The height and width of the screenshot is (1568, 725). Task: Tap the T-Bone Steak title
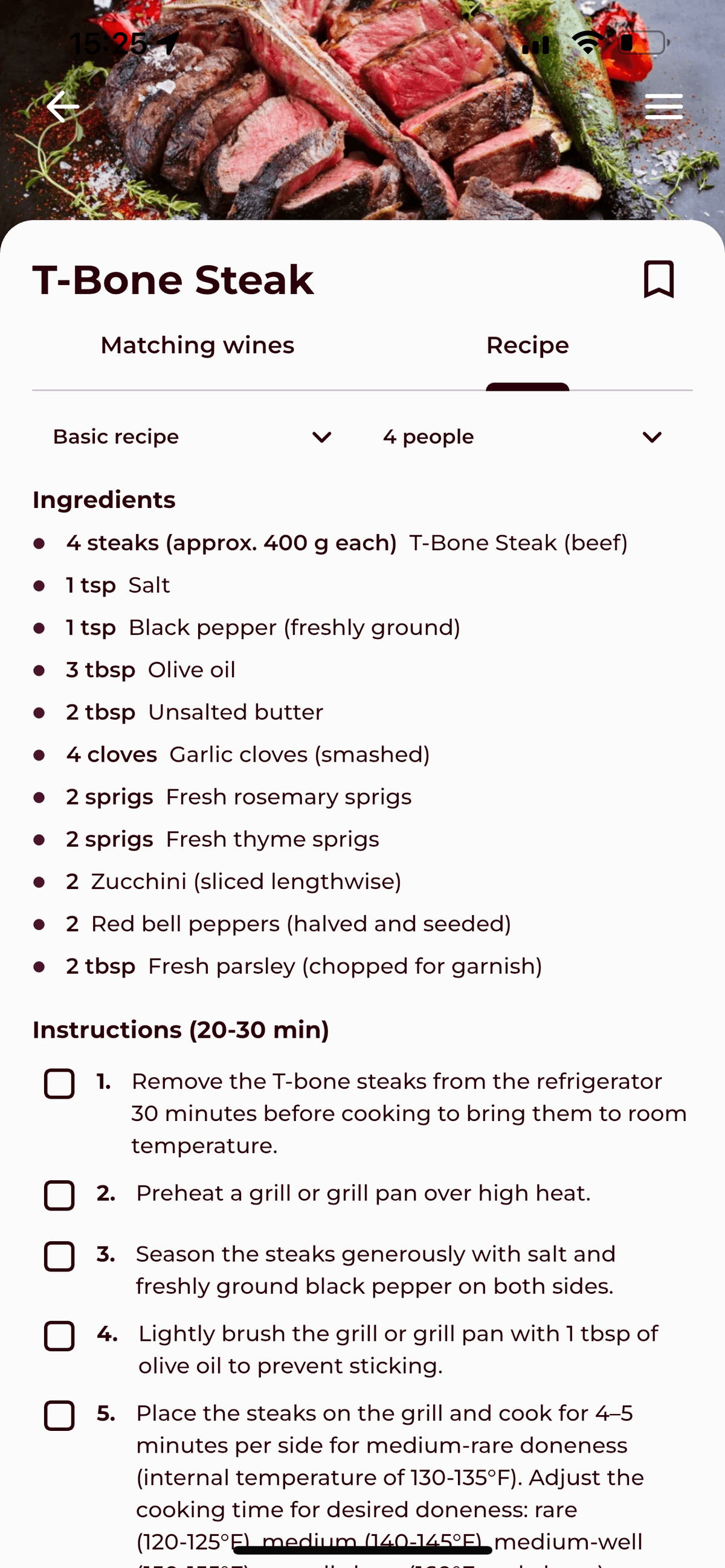tap(172, 280)
